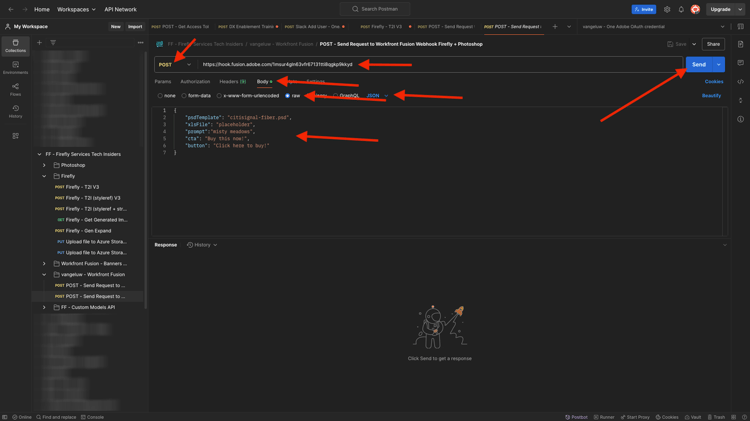The height and width of the screenshot is (421, 750).
Task: Open the Comments icon in right sidebar
Action: point(740,63)
